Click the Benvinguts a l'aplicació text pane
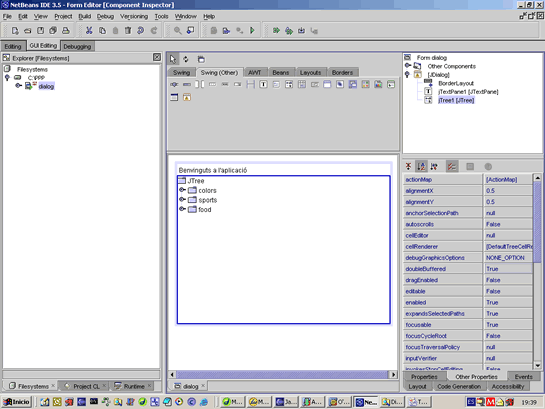Screen dimensions: 545x409 tap(284, 170)
